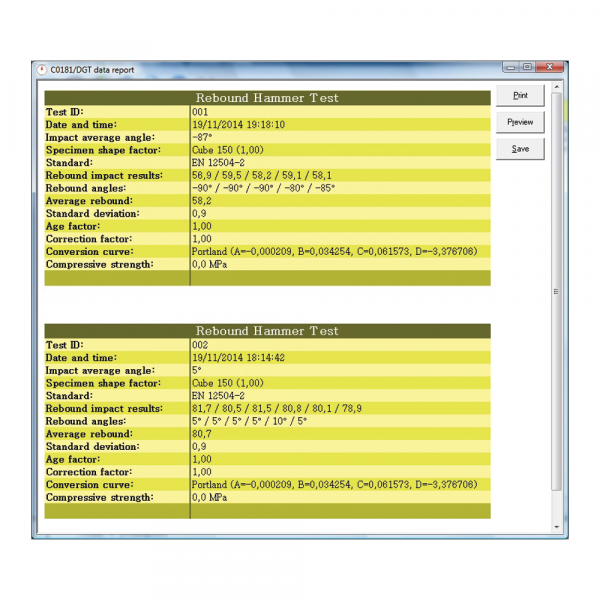Click the scrollbar up arrow

(557, 87)
